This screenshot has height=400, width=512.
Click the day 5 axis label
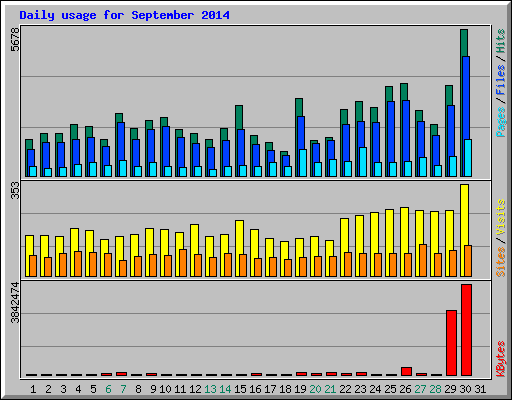coord(93,389)
